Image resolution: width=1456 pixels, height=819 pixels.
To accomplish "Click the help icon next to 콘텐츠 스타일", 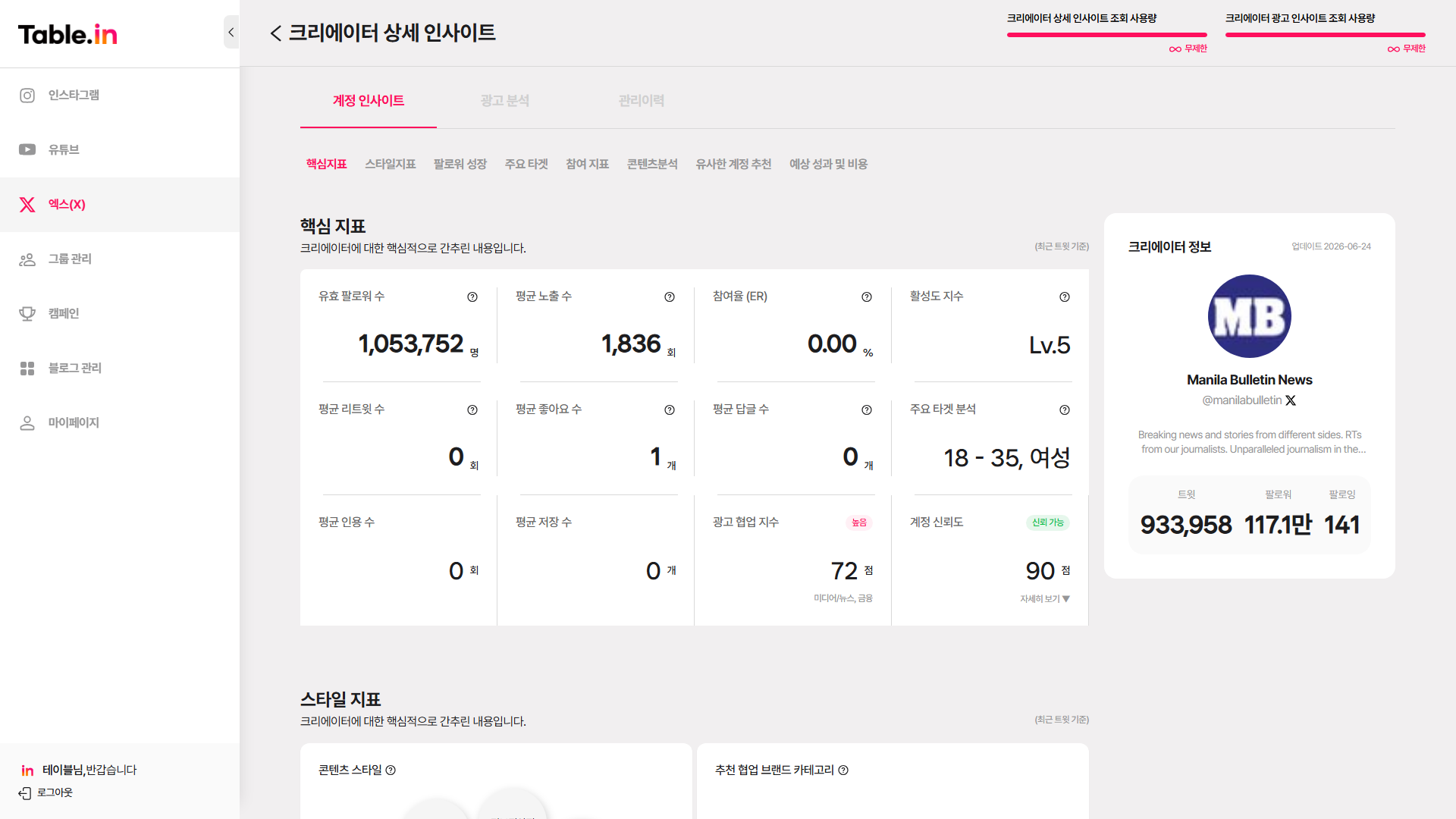I will pyautogui.click(x=391, y=770).
